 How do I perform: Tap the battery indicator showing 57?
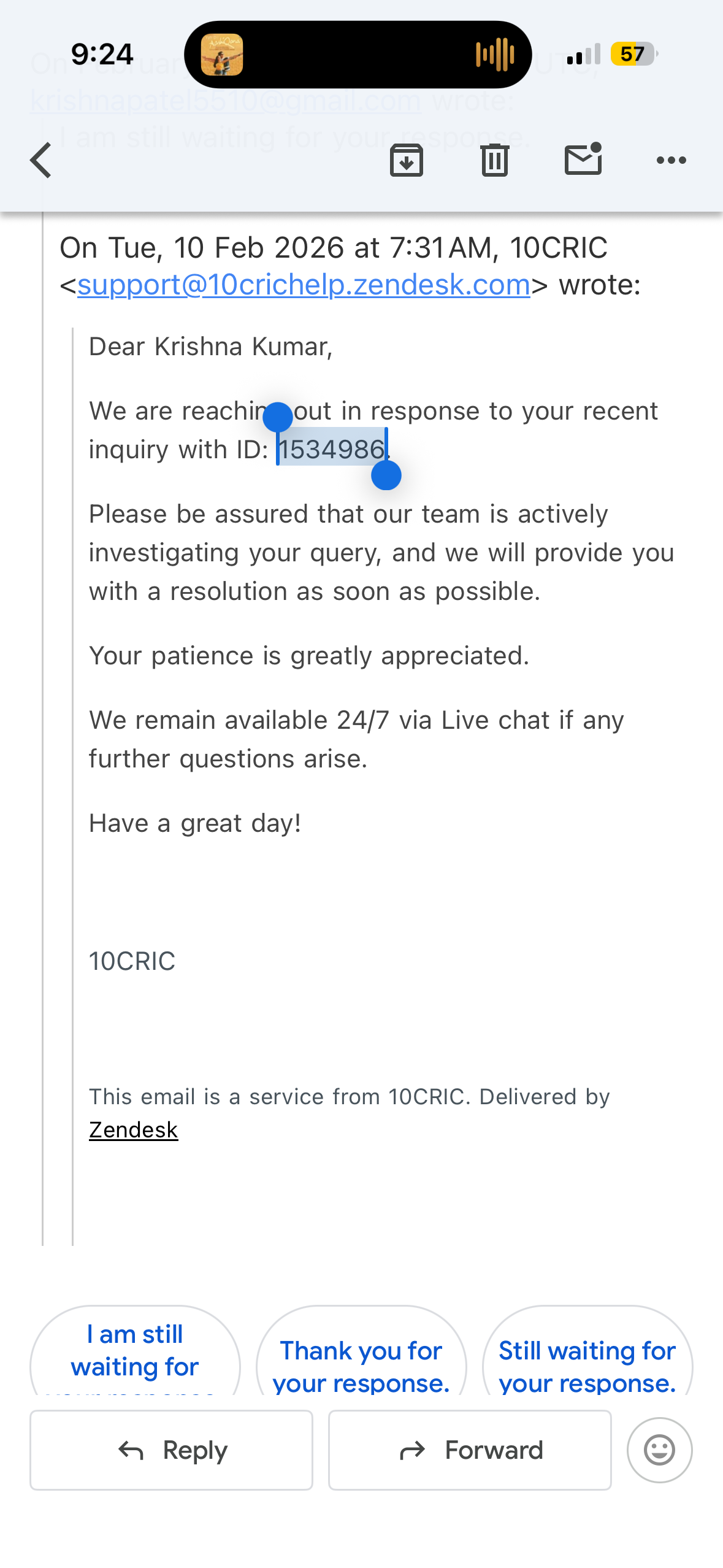[x=633, y=54]
